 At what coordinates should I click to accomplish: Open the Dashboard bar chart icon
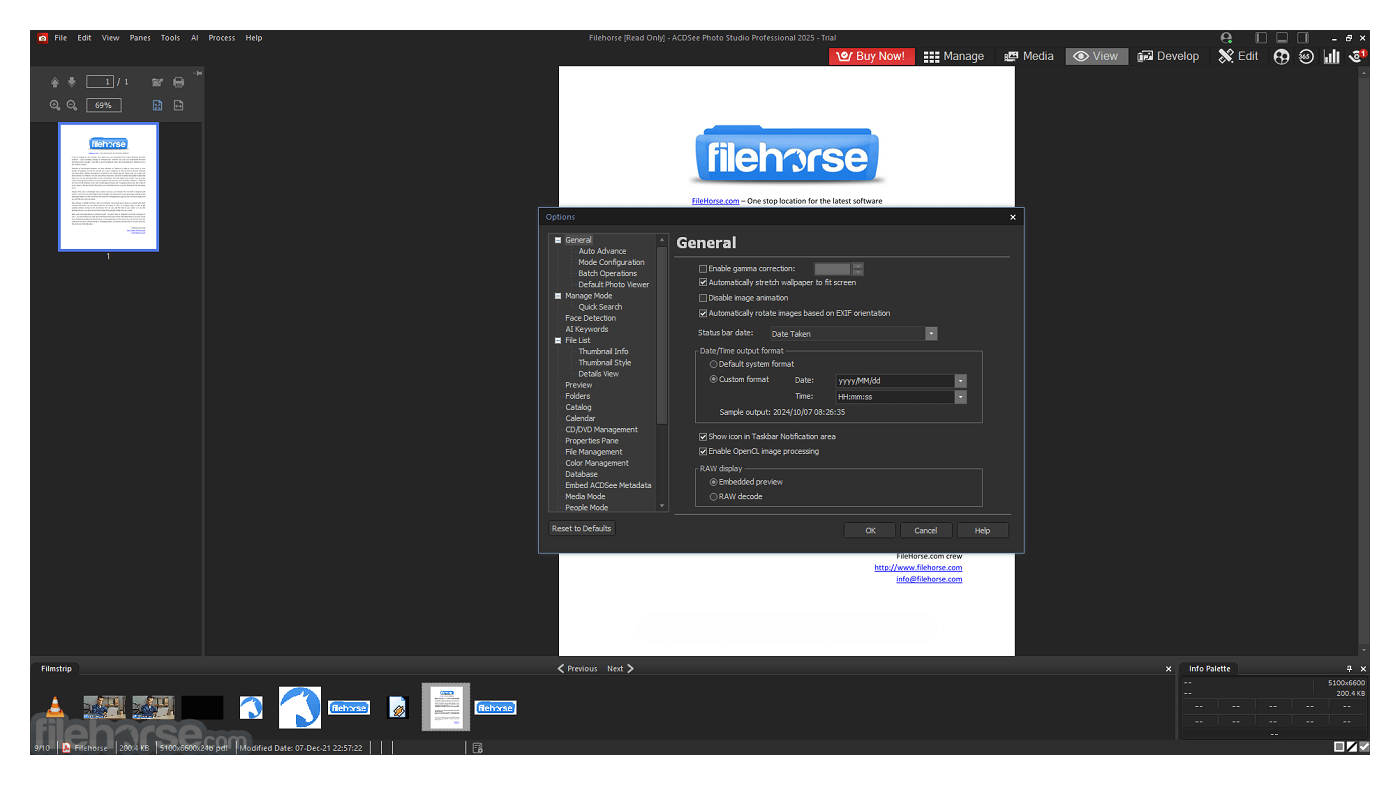1331,56
